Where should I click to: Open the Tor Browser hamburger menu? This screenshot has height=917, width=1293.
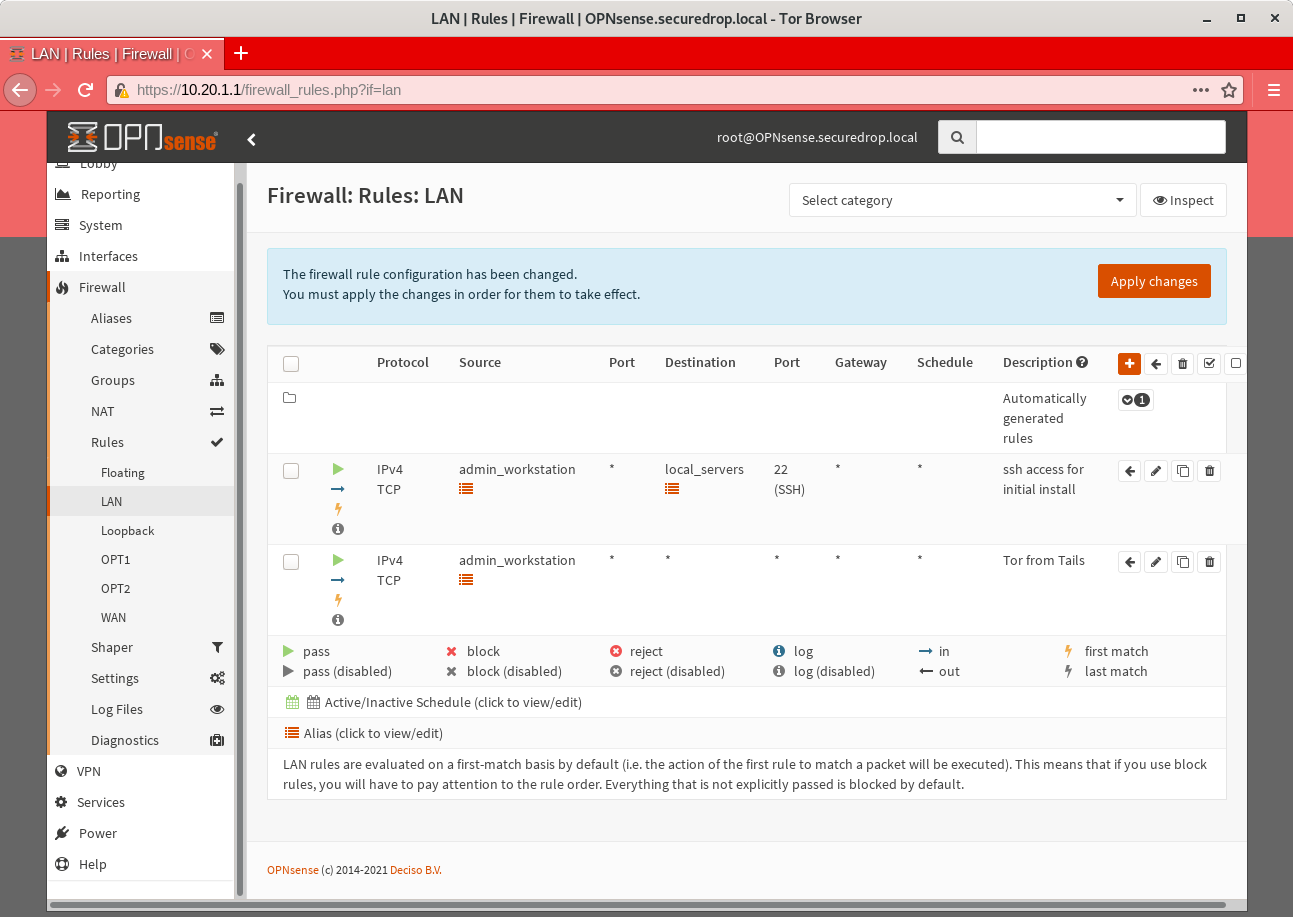pyautogui.click(x=1272, y=89)
